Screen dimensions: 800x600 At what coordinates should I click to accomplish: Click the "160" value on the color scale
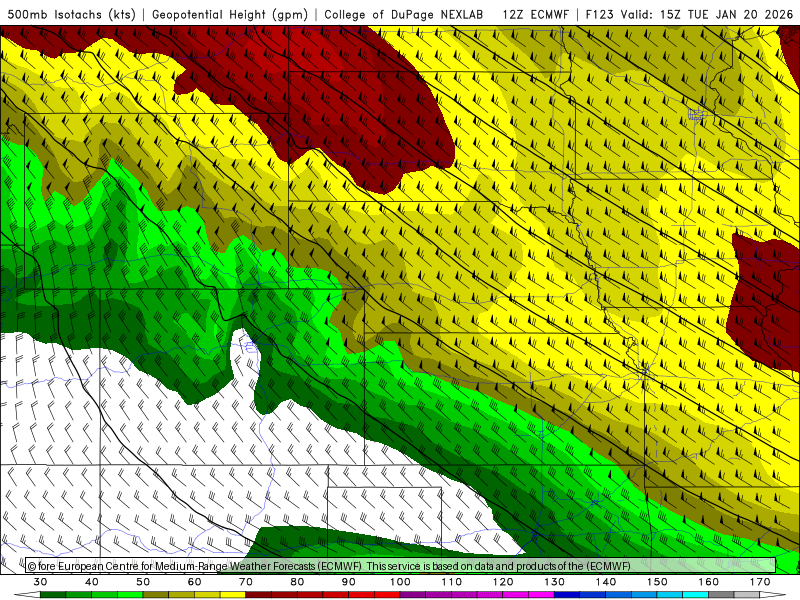tap(709, 582)
